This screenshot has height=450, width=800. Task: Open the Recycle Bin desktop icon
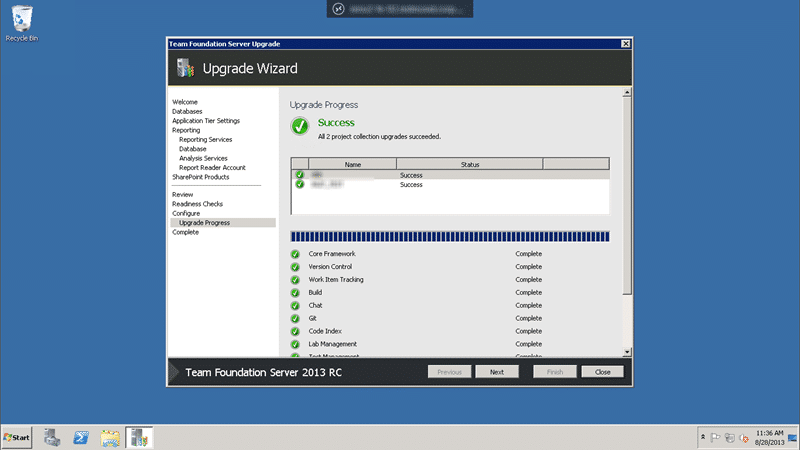pyautogui.click(x=21, y=23)
